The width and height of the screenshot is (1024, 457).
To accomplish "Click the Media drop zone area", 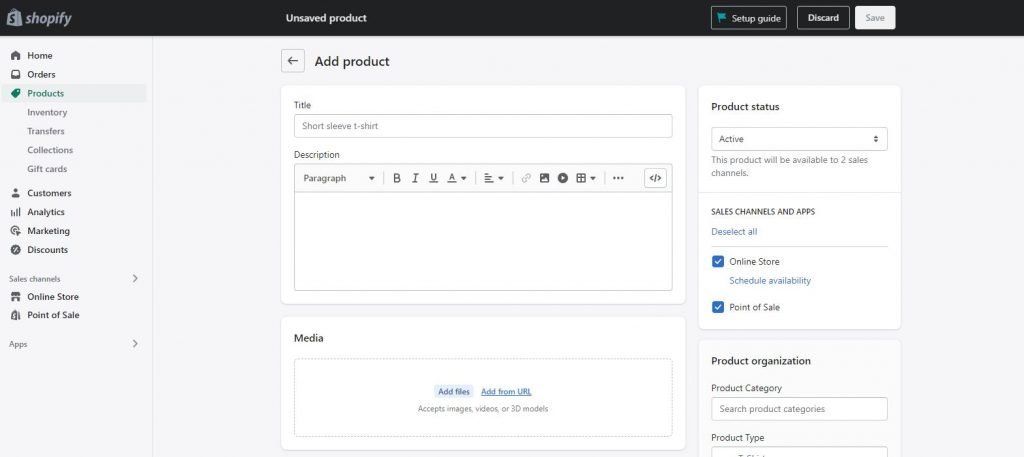I will [x=483, y=398].
